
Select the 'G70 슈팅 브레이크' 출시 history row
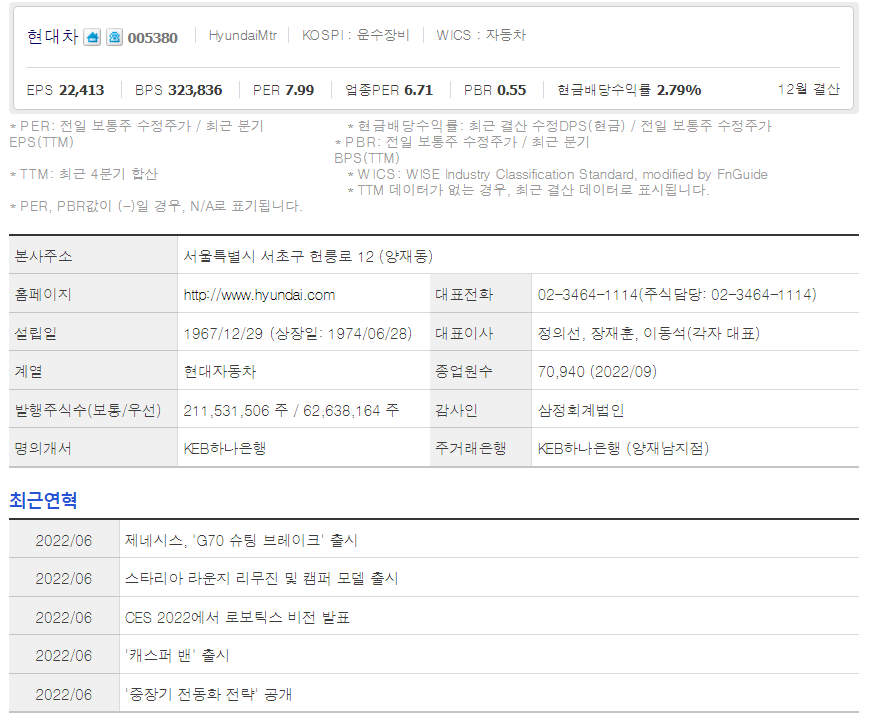click(434, 540)
